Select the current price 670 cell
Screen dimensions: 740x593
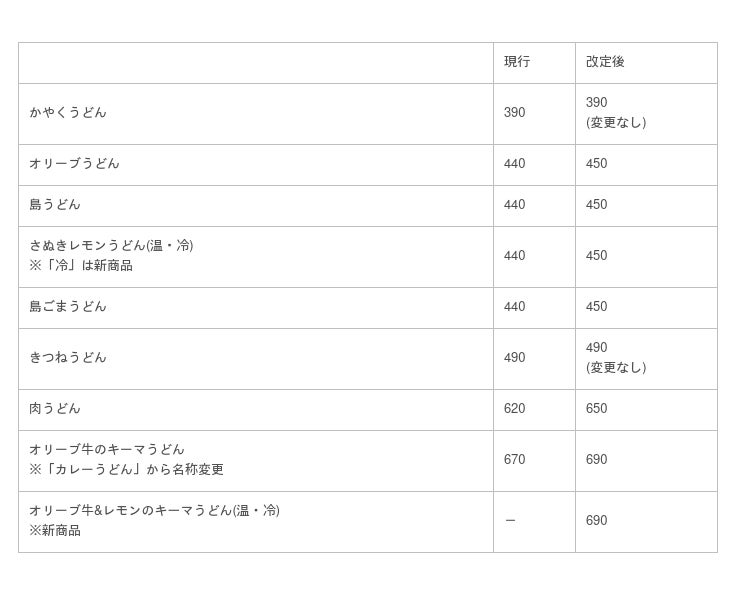(x=514, y=460)
